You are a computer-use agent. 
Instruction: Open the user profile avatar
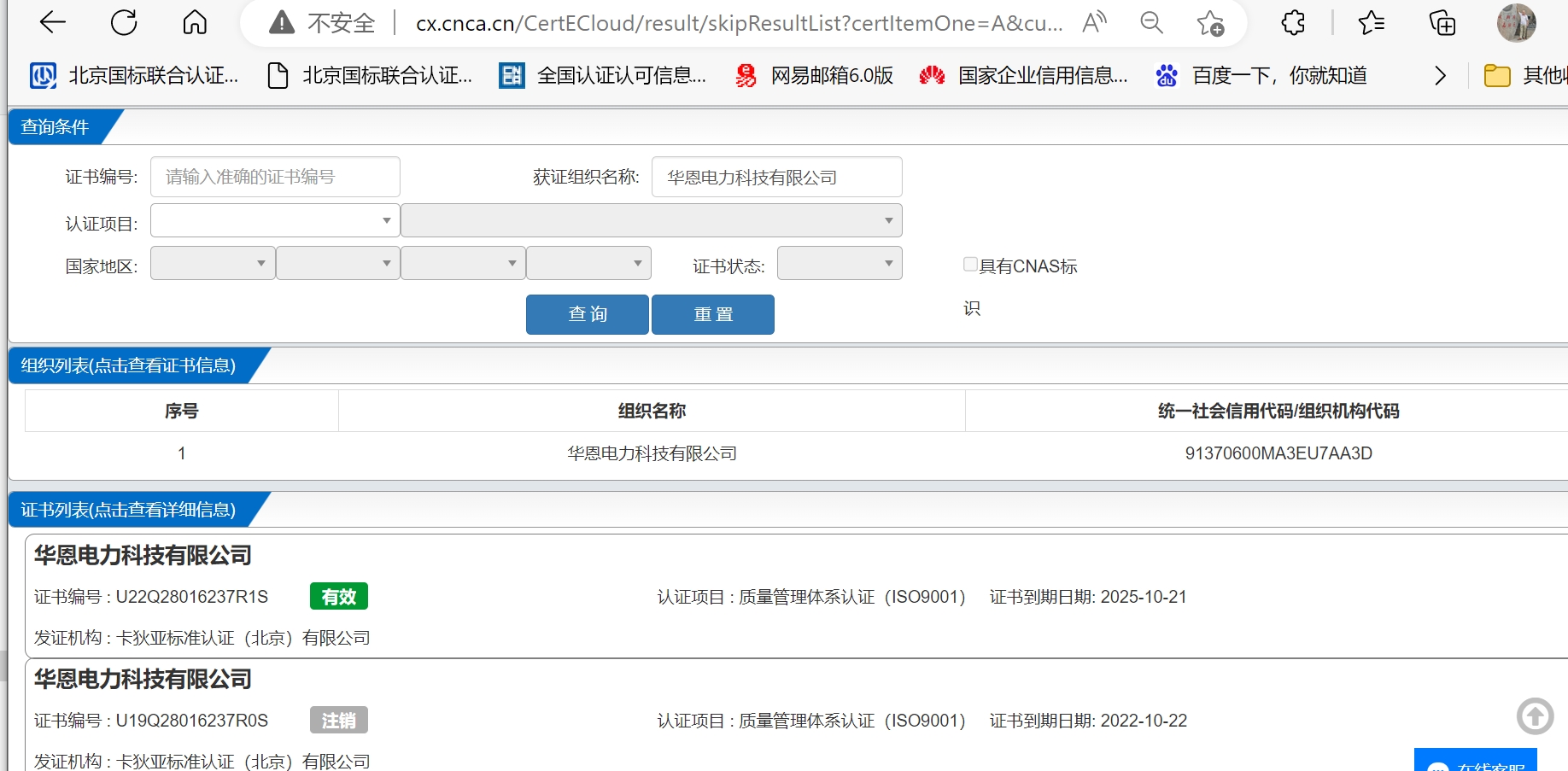click(1517, 22)
